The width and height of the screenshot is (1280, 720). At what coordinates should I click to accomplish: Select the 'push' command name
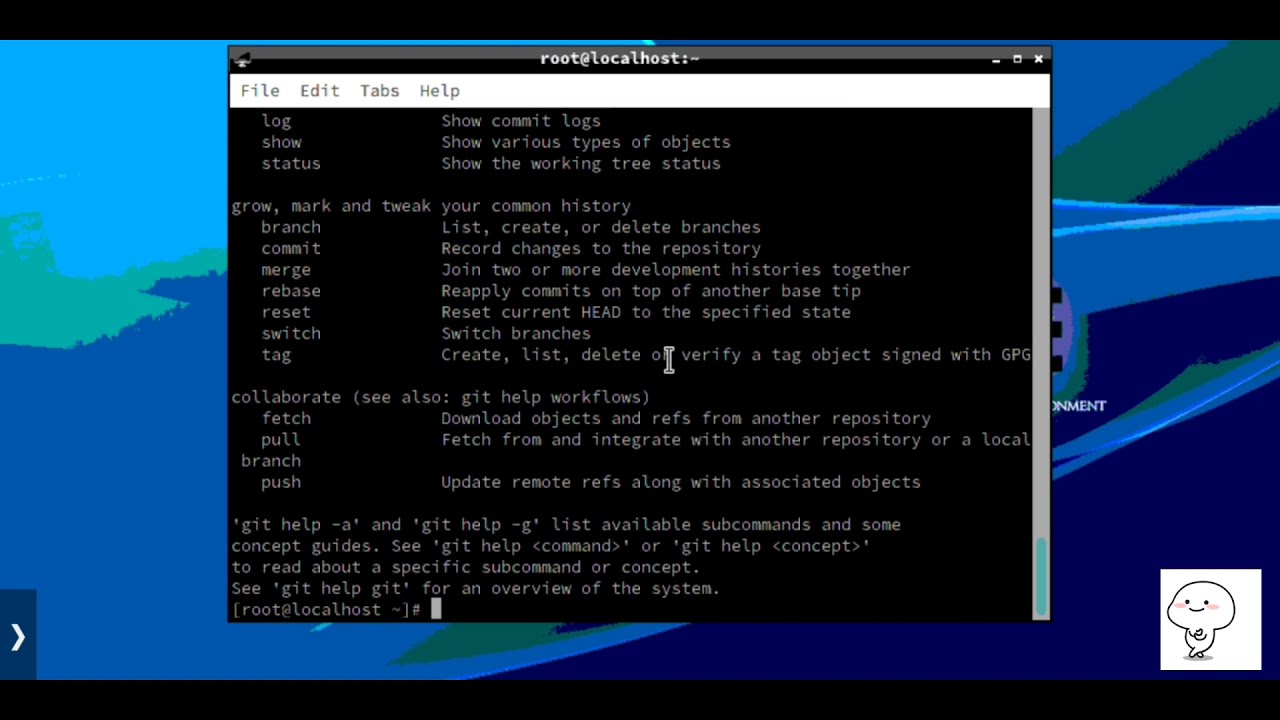click(x=281, y=482)
